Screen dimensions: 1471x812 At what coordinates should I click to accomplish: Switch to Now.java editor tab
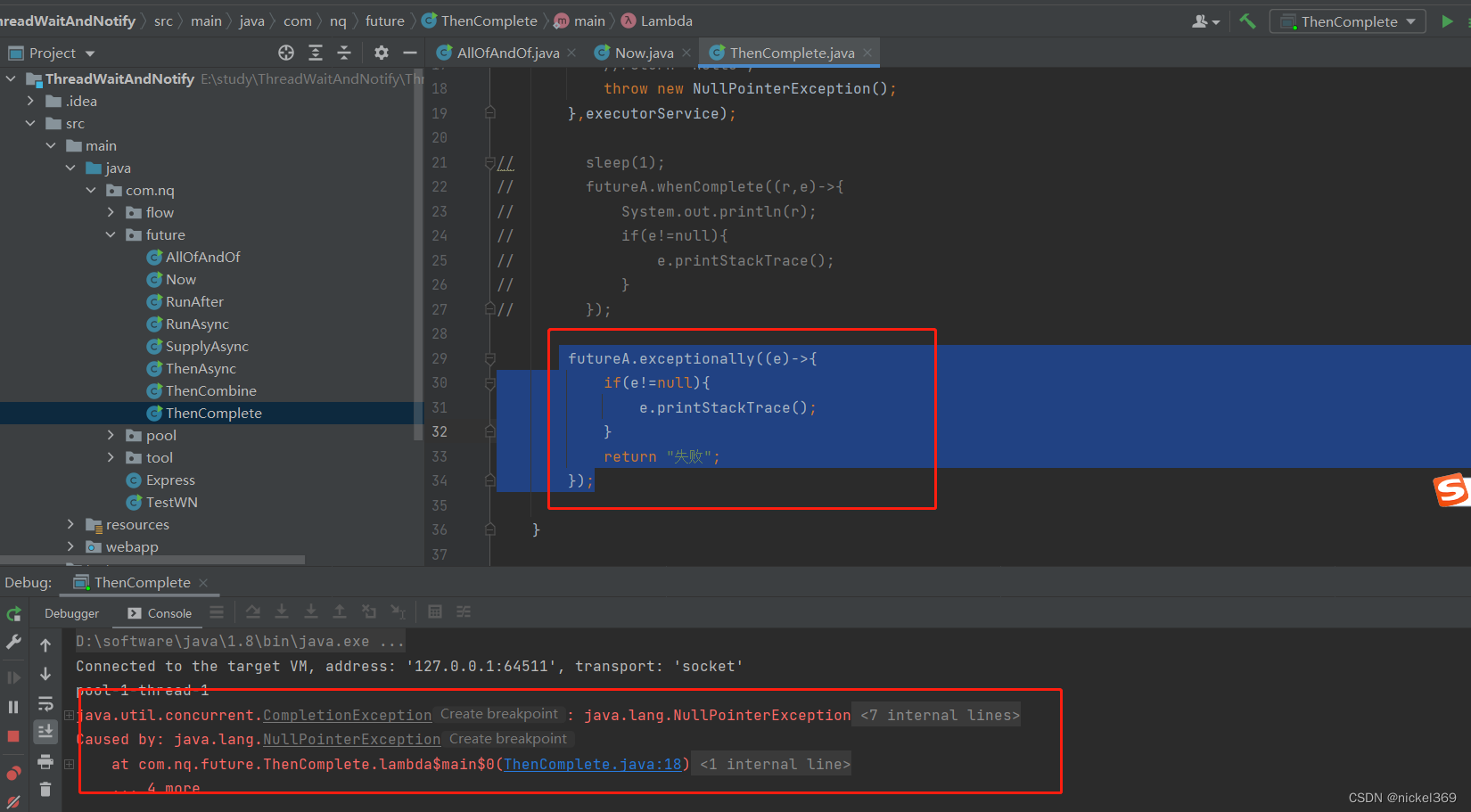pyautogui.click(x=644, y=53)
